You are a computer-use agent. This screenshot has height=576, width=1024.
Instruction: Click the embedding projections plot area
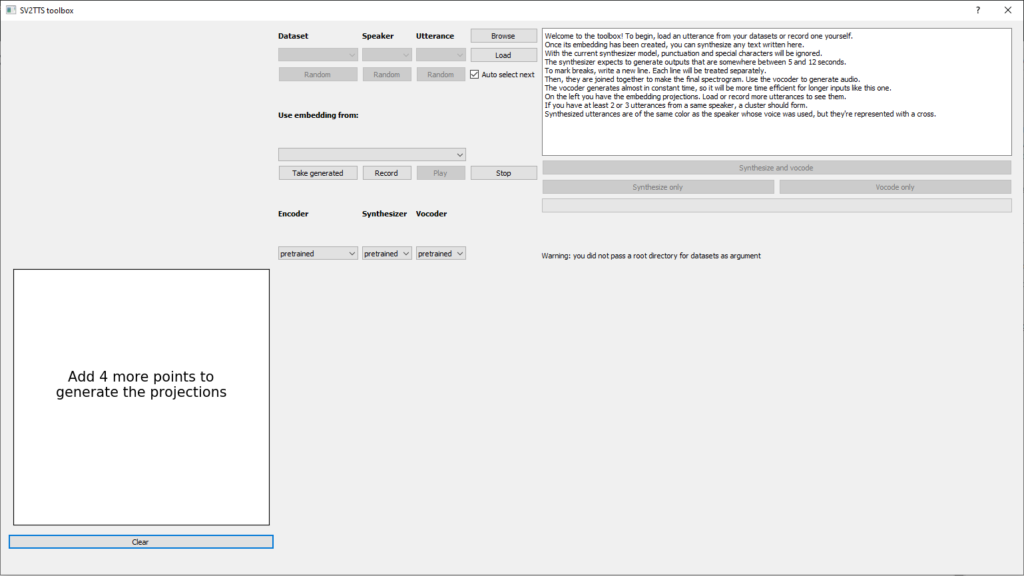pos(141,397)
